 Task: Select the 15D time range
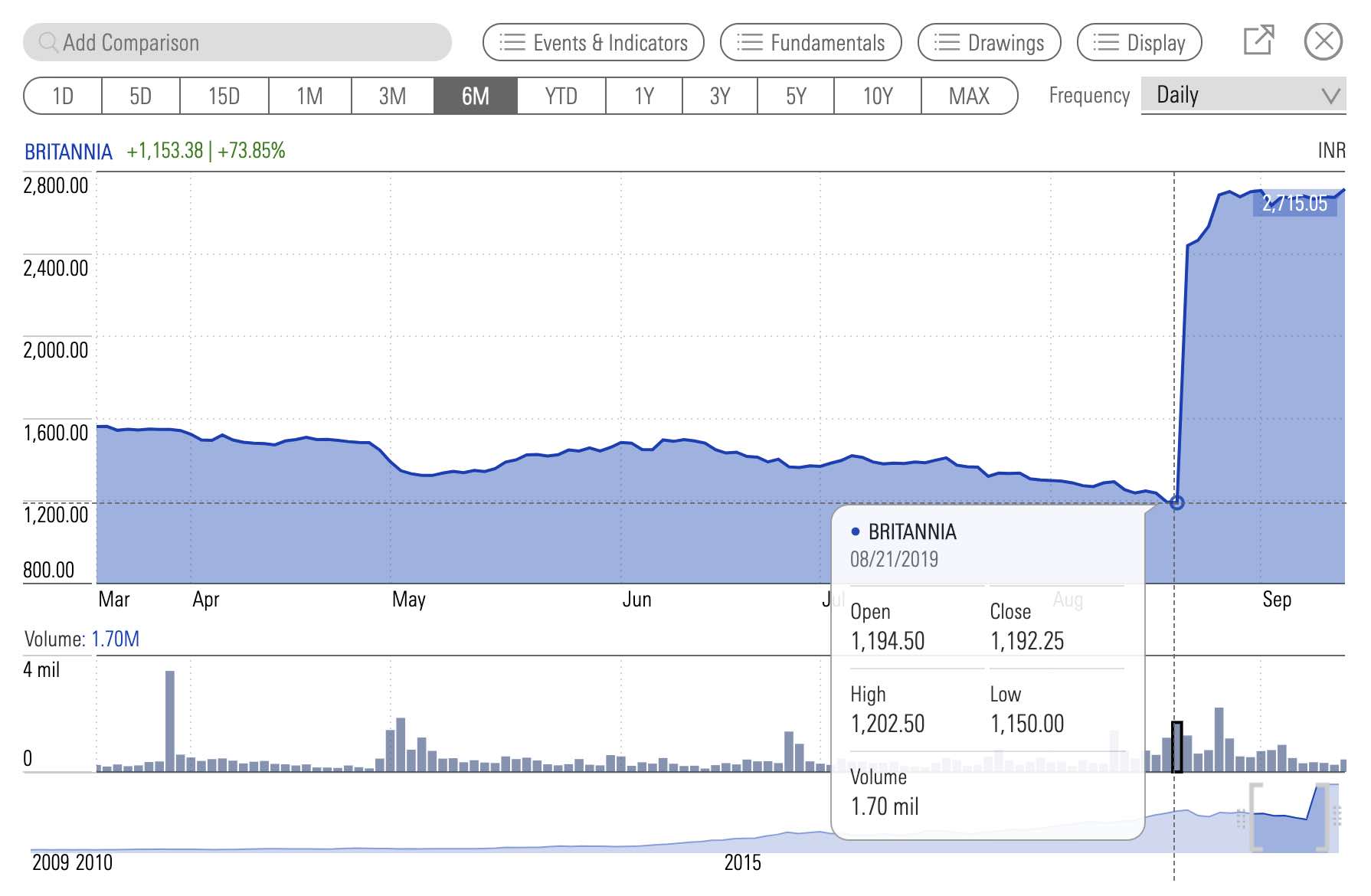224,96
